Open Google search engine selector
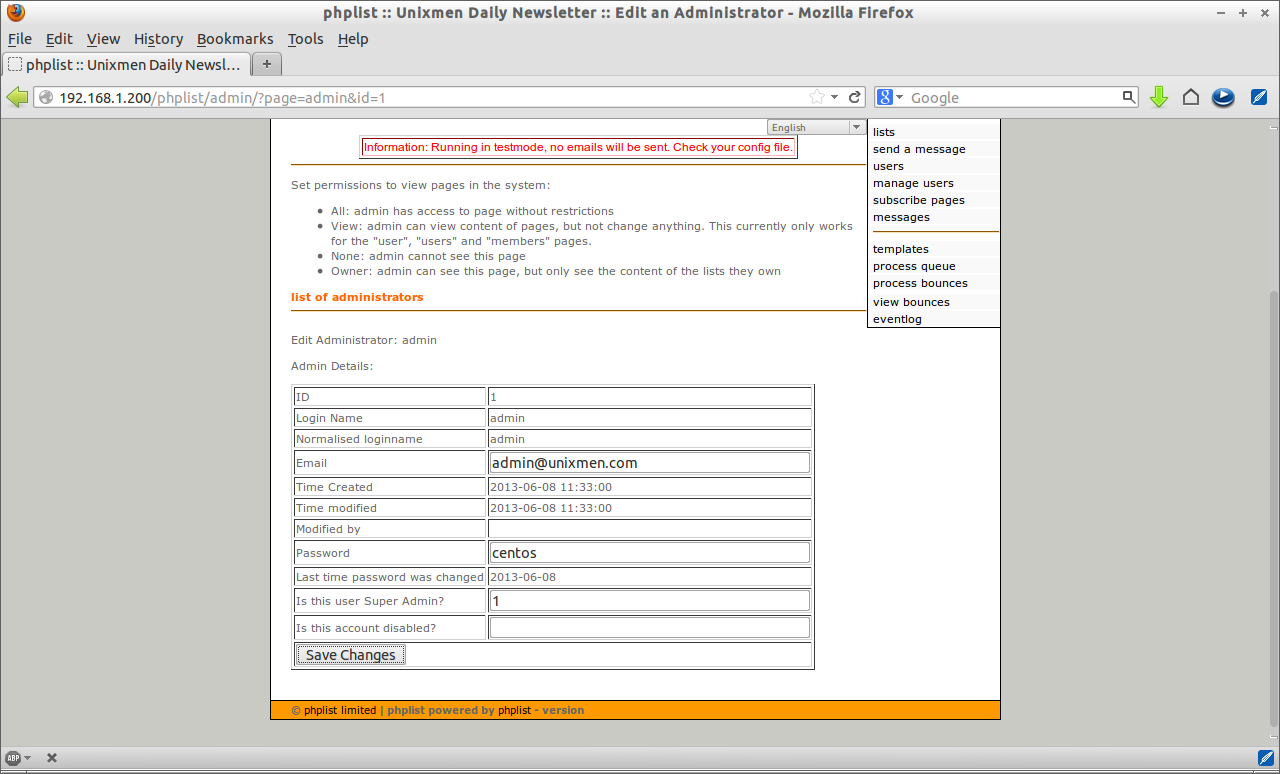 click(889, 97)
